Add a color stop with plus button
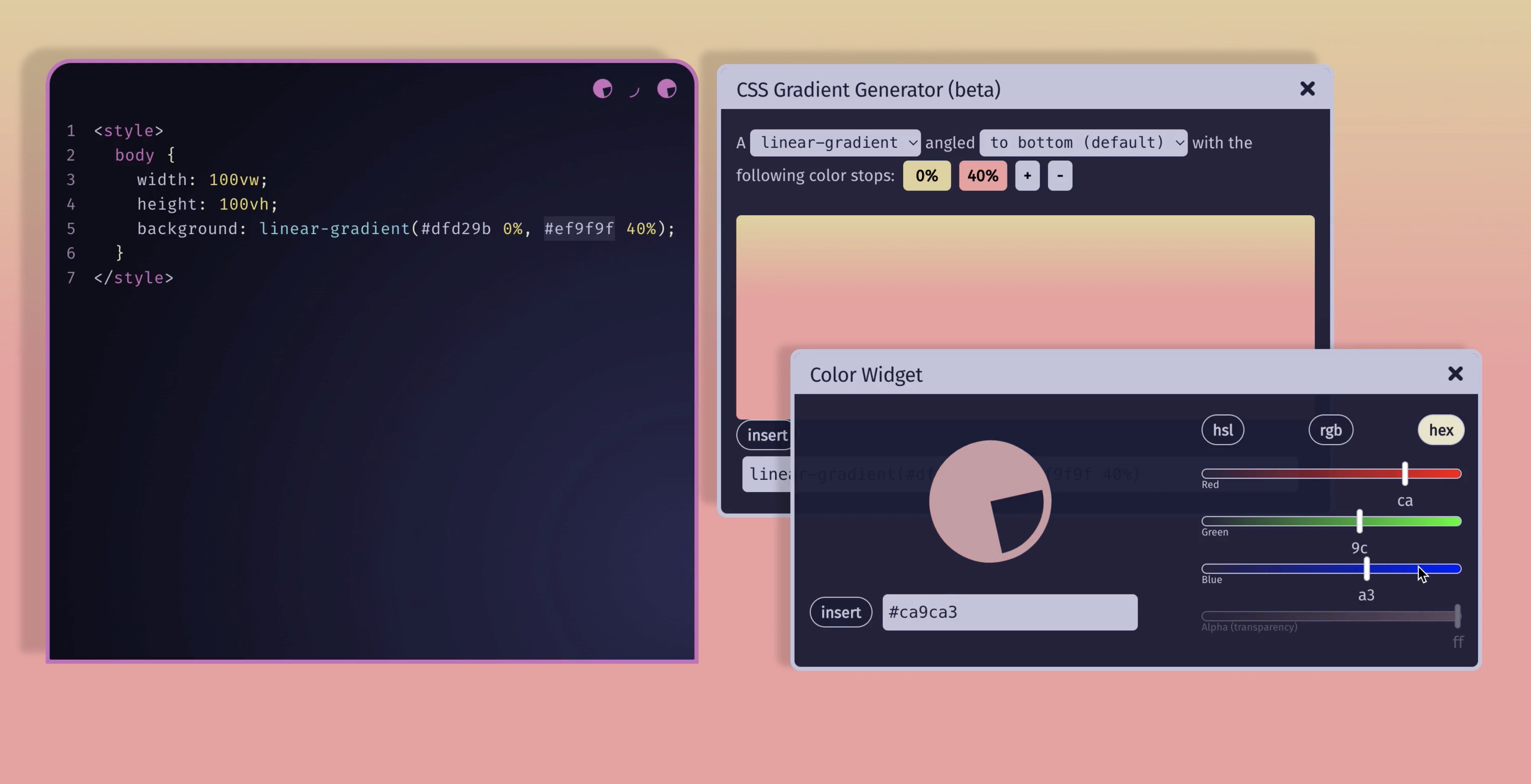This screenshot has width=1531, height=784. [x=1027, y=175]
